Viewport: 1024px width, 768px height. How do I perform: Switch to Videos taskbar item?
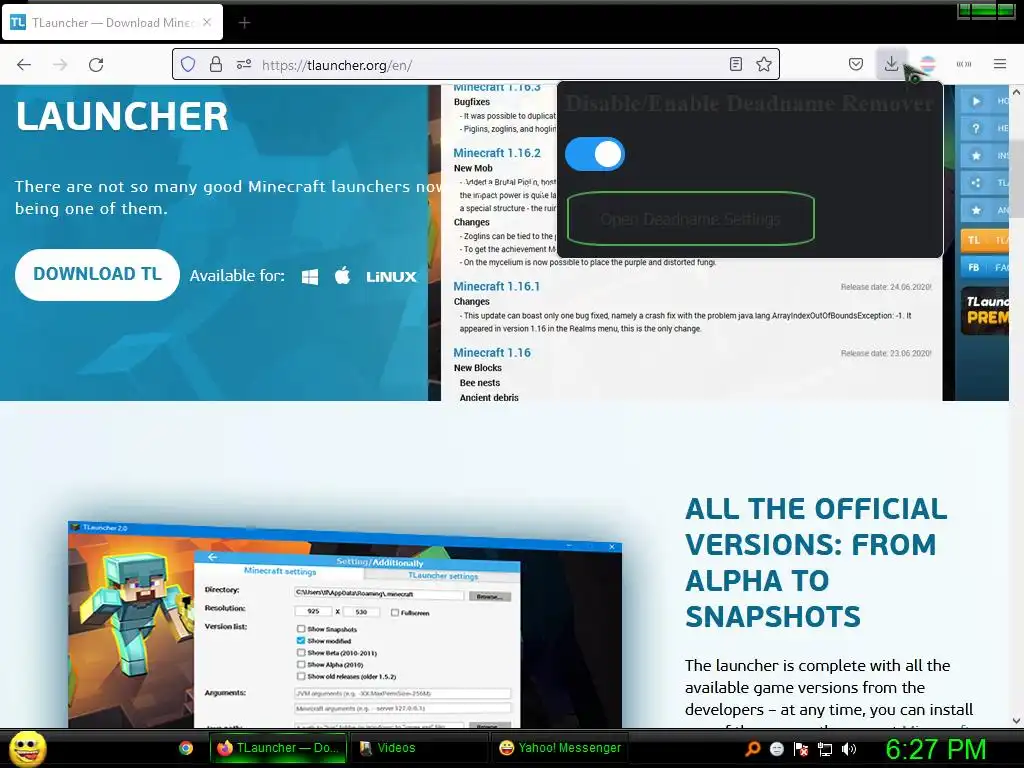pyautogui.click(x=418, y=748)
